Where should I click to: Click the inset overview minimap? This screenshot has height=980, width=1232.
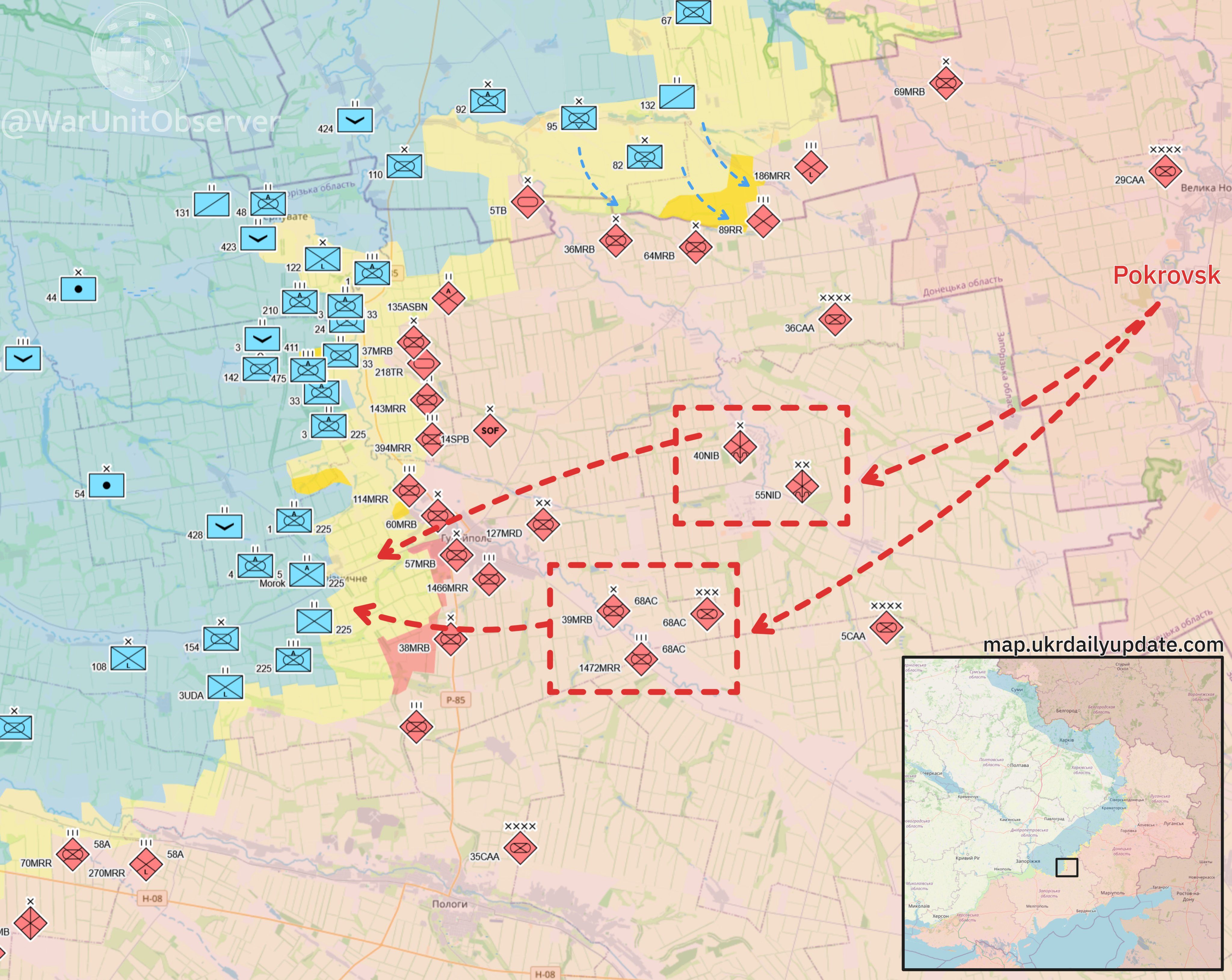coord(1062,813)
